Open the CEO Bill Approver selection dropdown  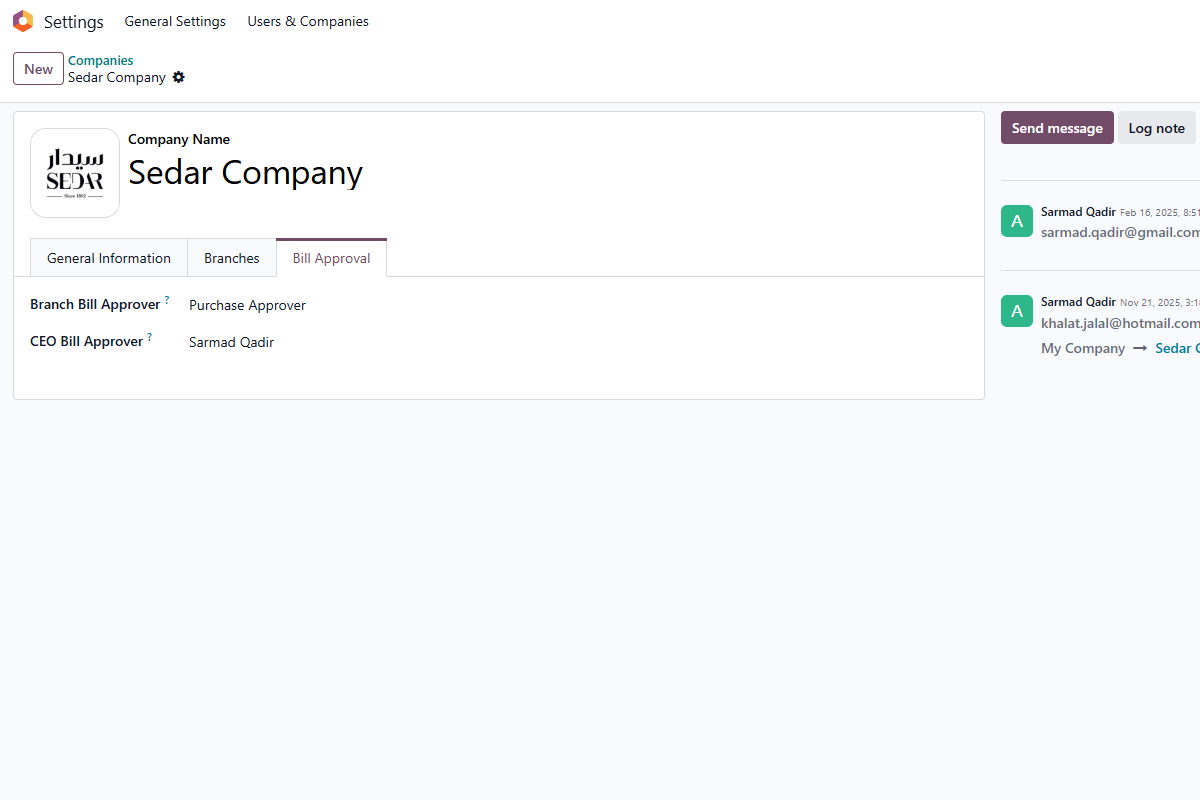pyautogui.click(x=231, y=342)
